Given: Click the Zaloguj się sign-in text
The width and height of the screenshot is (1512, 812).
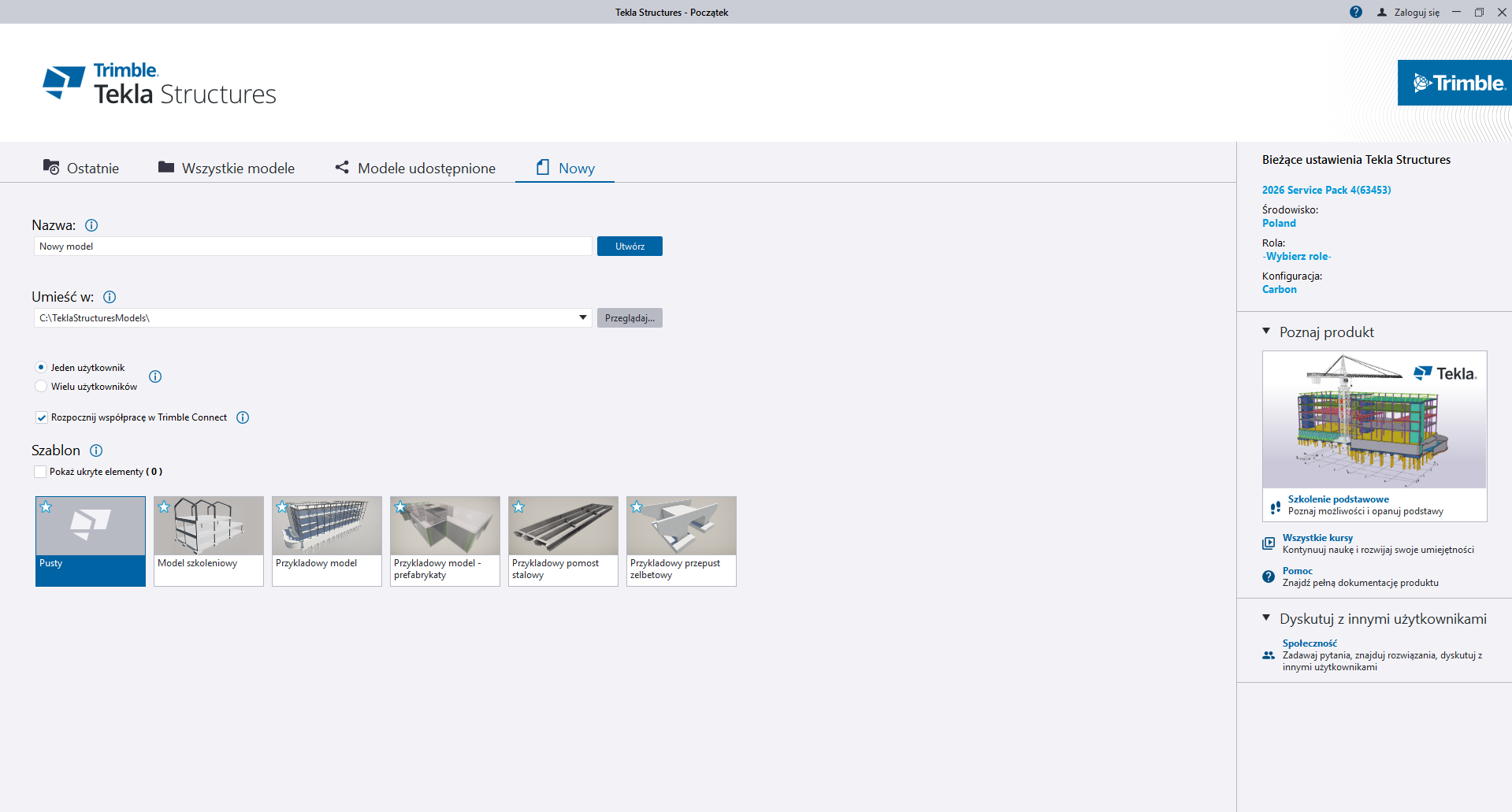Looking at the screenshot, I should 1417,13.
